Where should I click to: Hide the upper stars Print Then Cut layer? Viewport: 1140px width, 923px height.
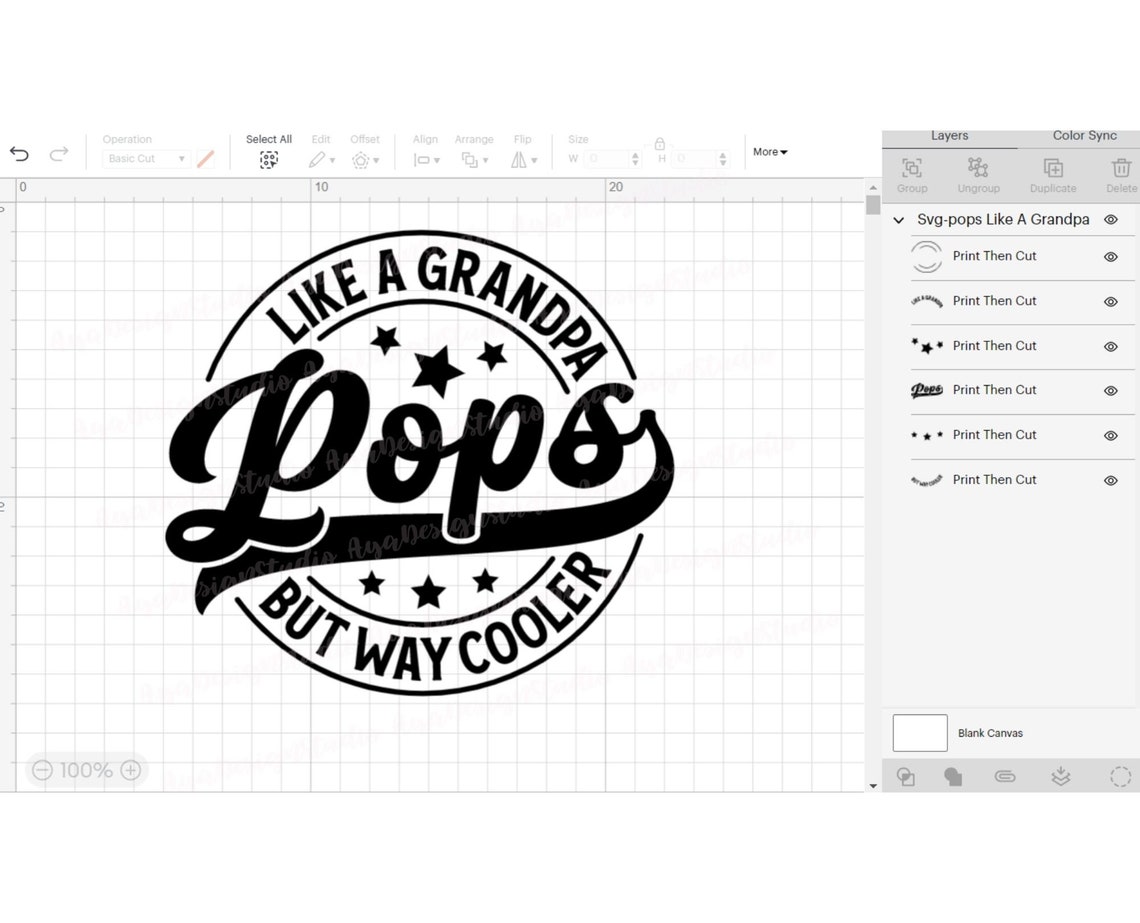pyautogui.click(x=1111, y=347)
